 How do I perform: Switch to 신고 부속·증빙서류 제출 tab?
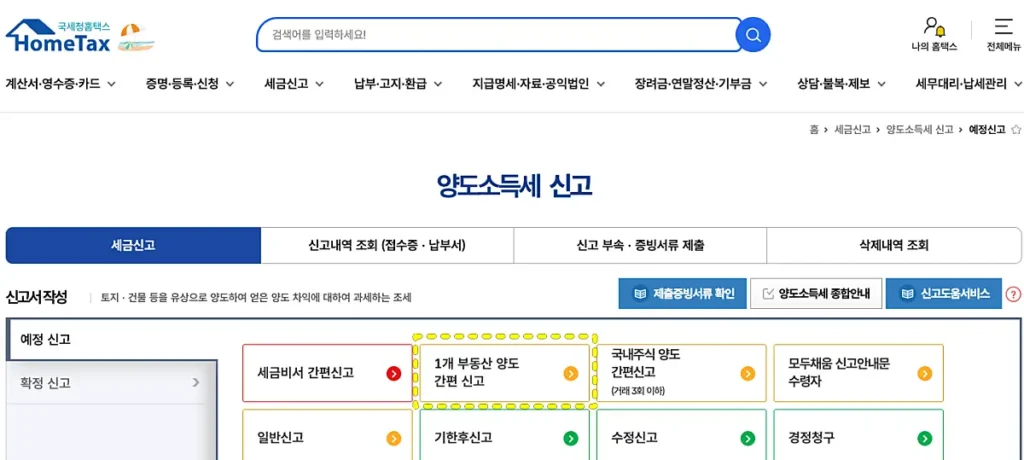[640, 246]
